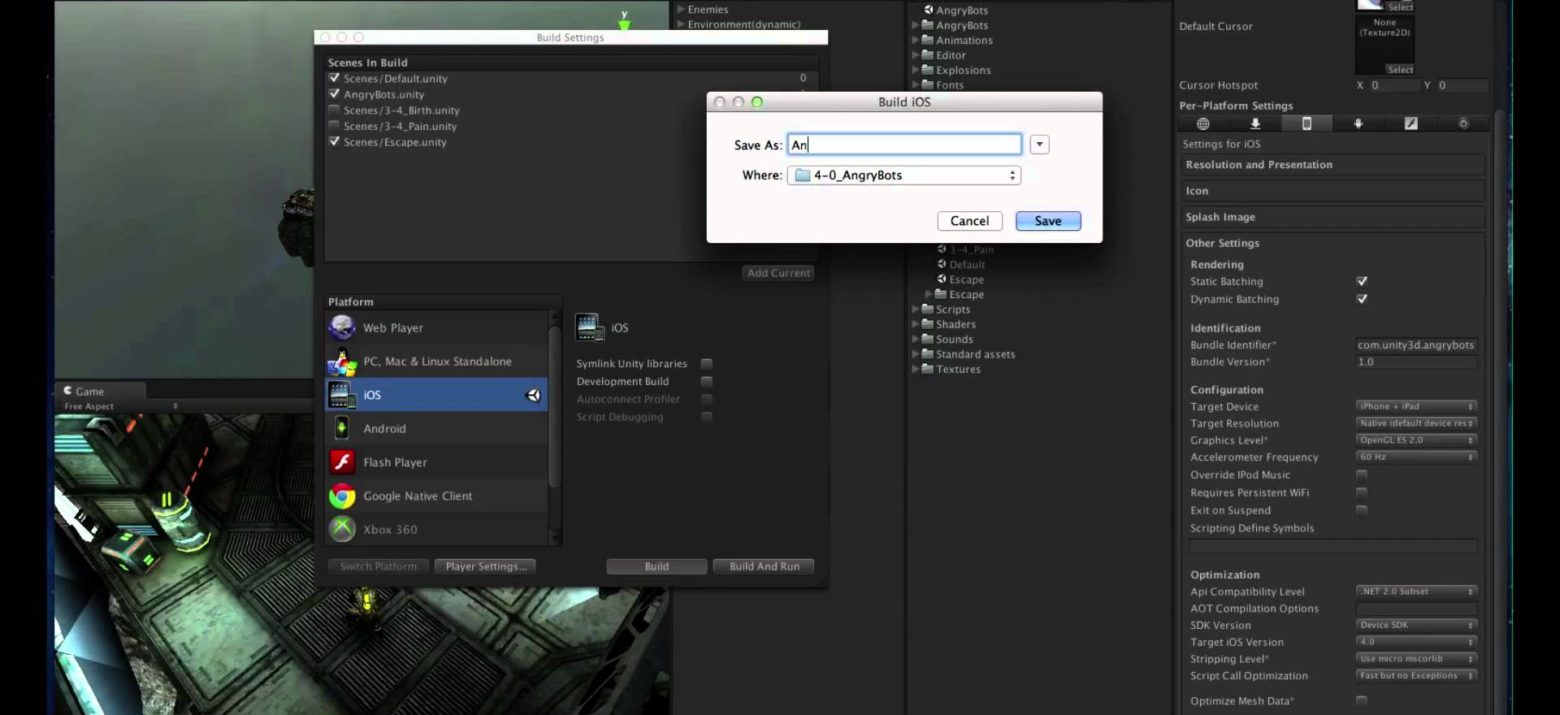
Task: Disable Static Batching checkbox
Action: pyautogui.click(x=1361, y=282)
